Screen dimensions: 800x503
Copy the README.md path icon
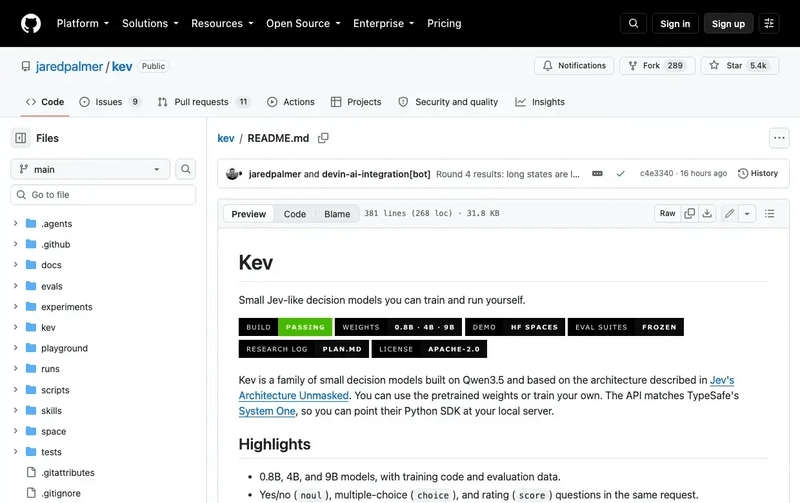coord(323,138)
